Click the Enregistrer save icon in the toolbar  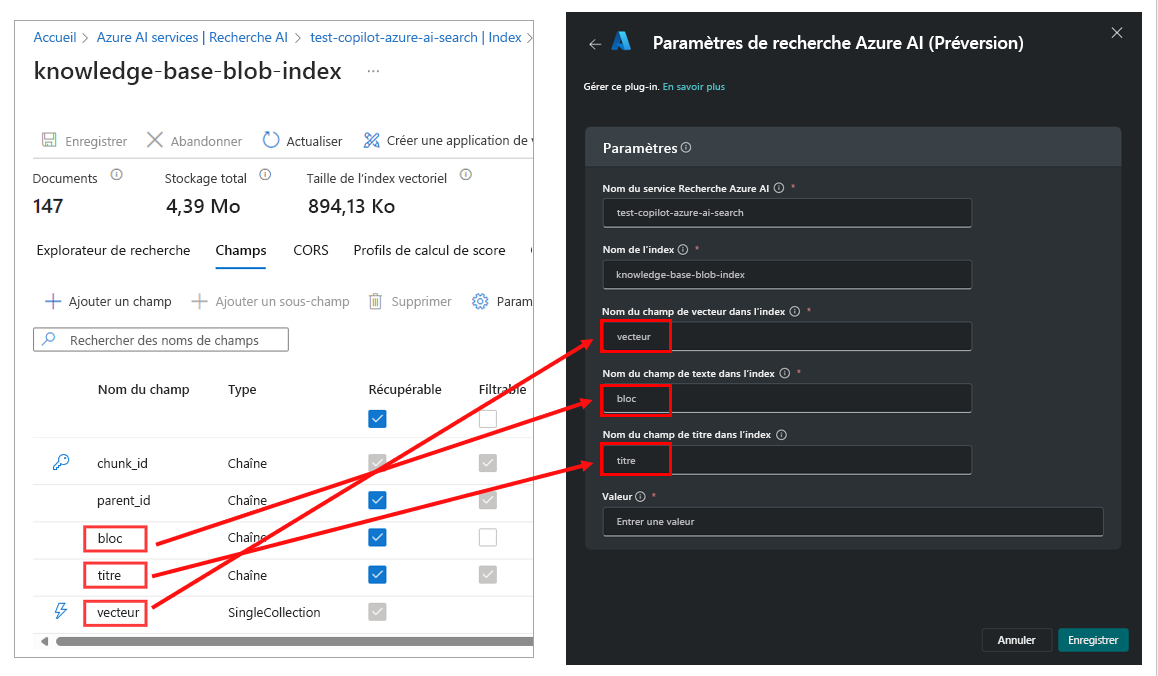(49, 140)
